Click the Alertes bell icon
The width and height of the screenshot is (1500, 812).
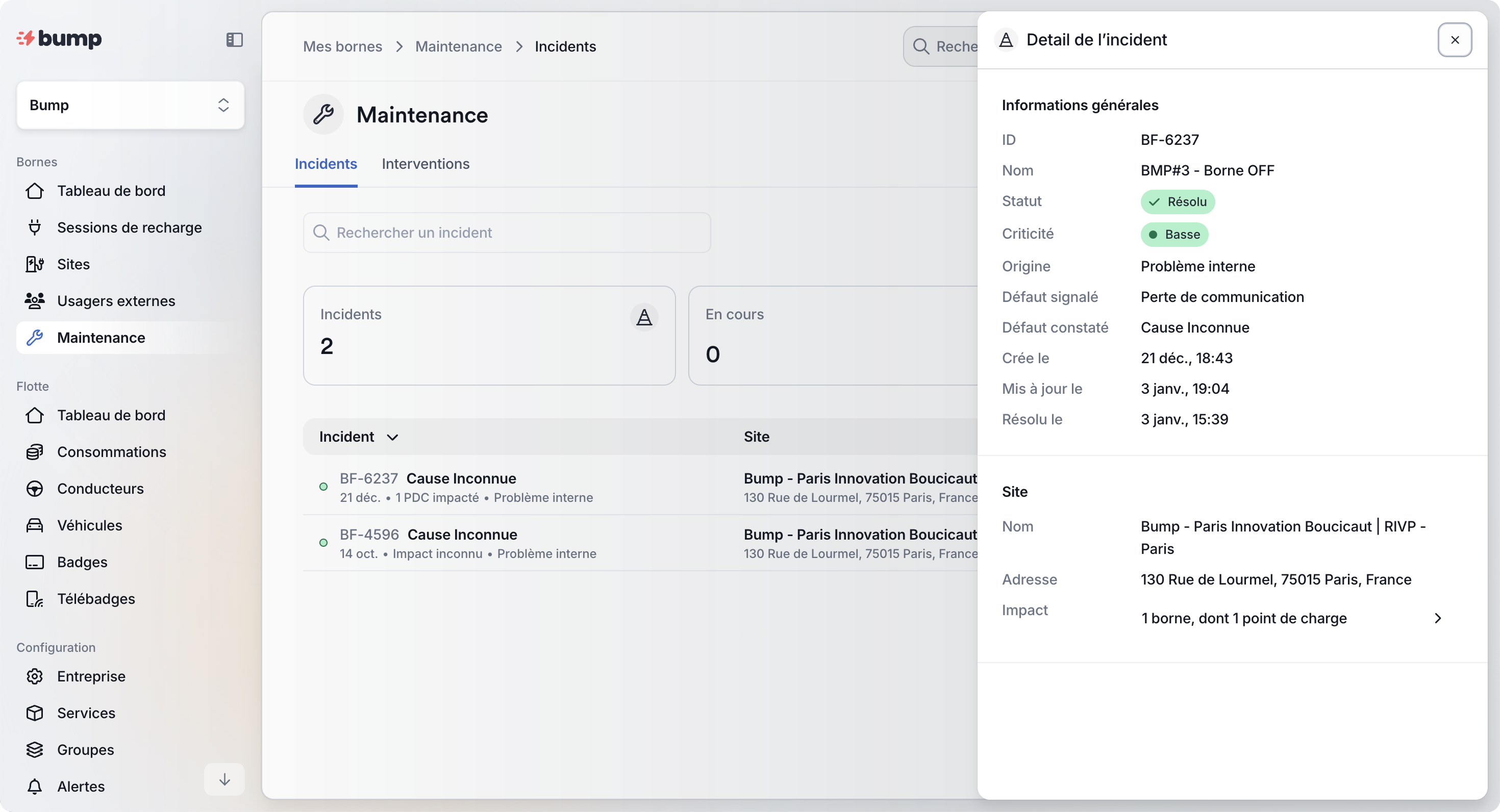(34, 786)
